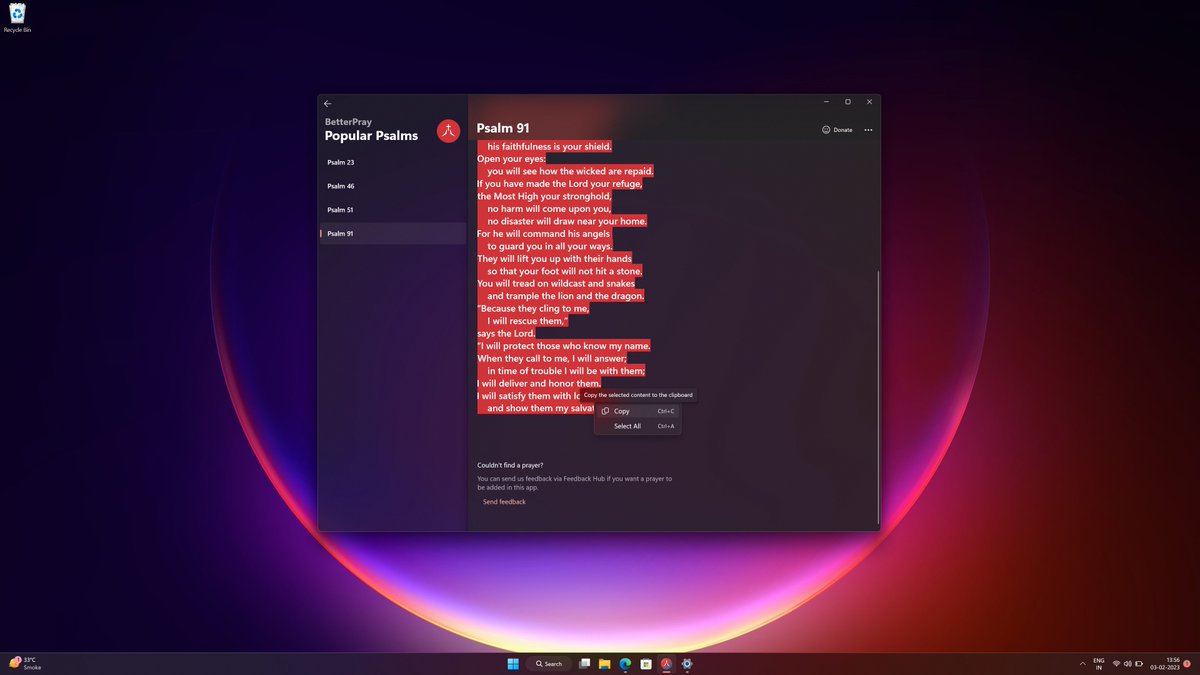The width and height of the screenshot is (1200, 675).
Task: Open the Recycle Bin on the desktop
Action: pos(17,18)
